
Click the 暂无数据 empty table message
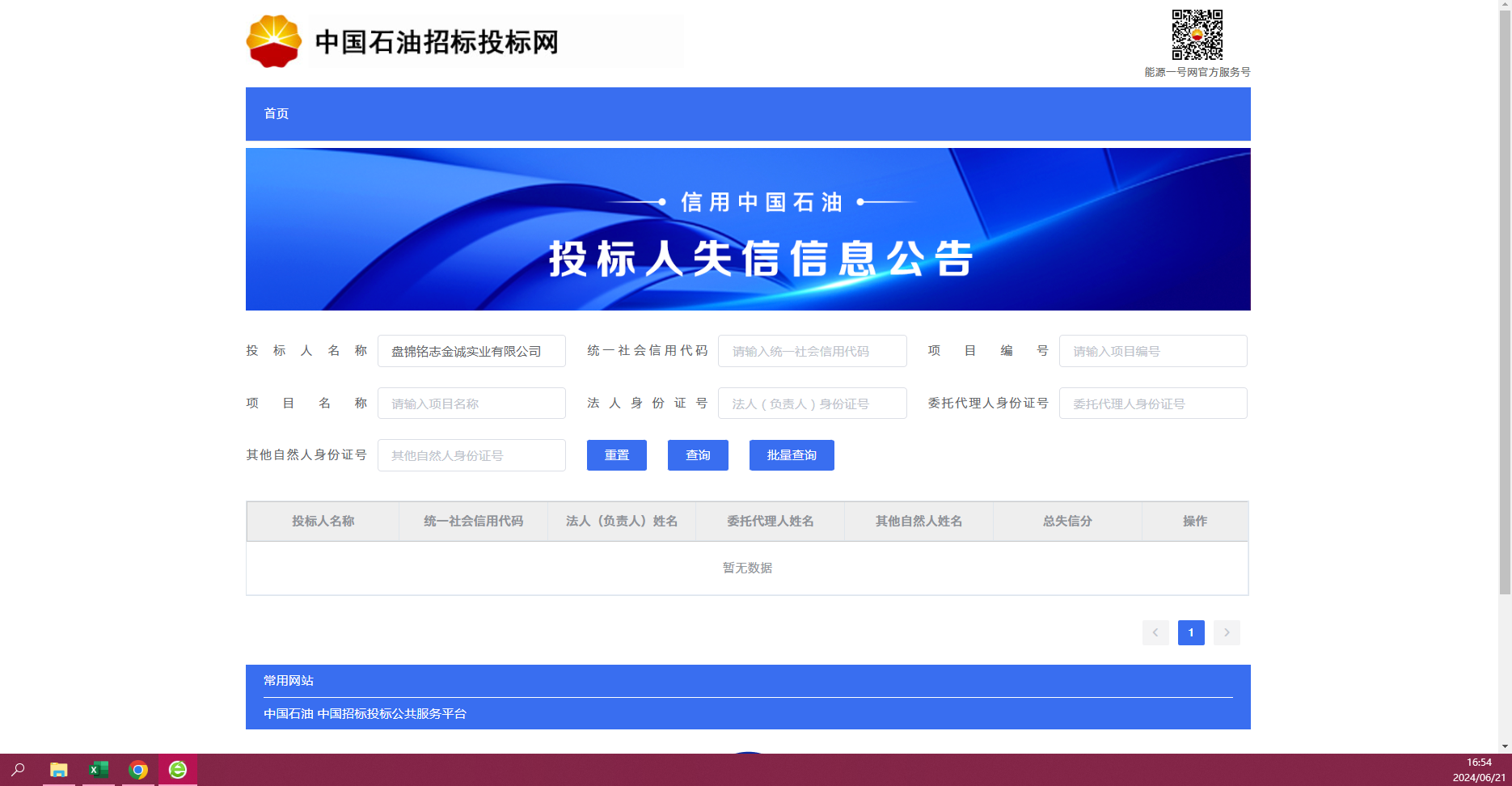pos(747,568)
